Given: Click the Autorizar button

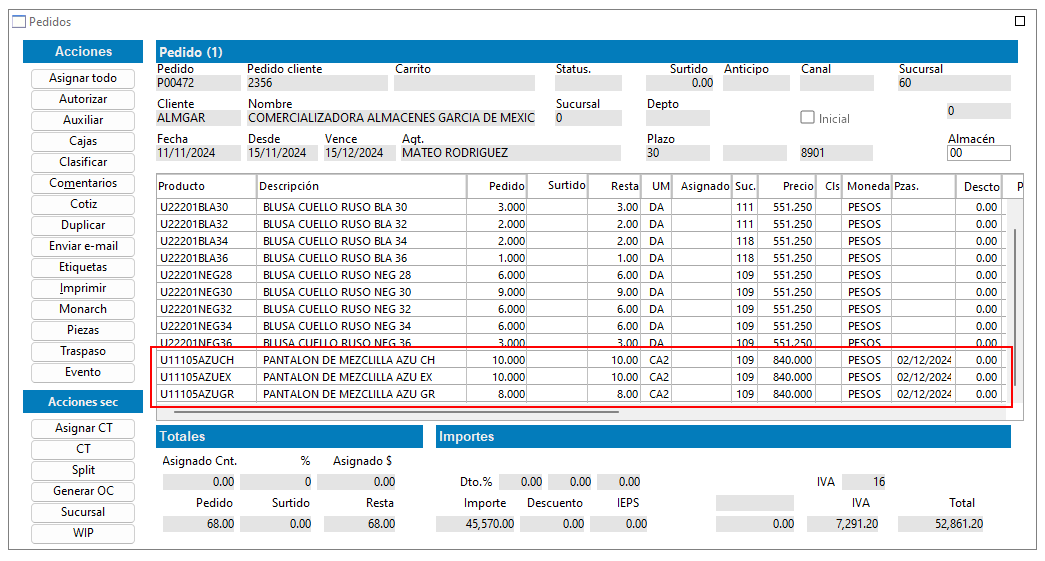Looking at the screenshot, I should point(83,99).
